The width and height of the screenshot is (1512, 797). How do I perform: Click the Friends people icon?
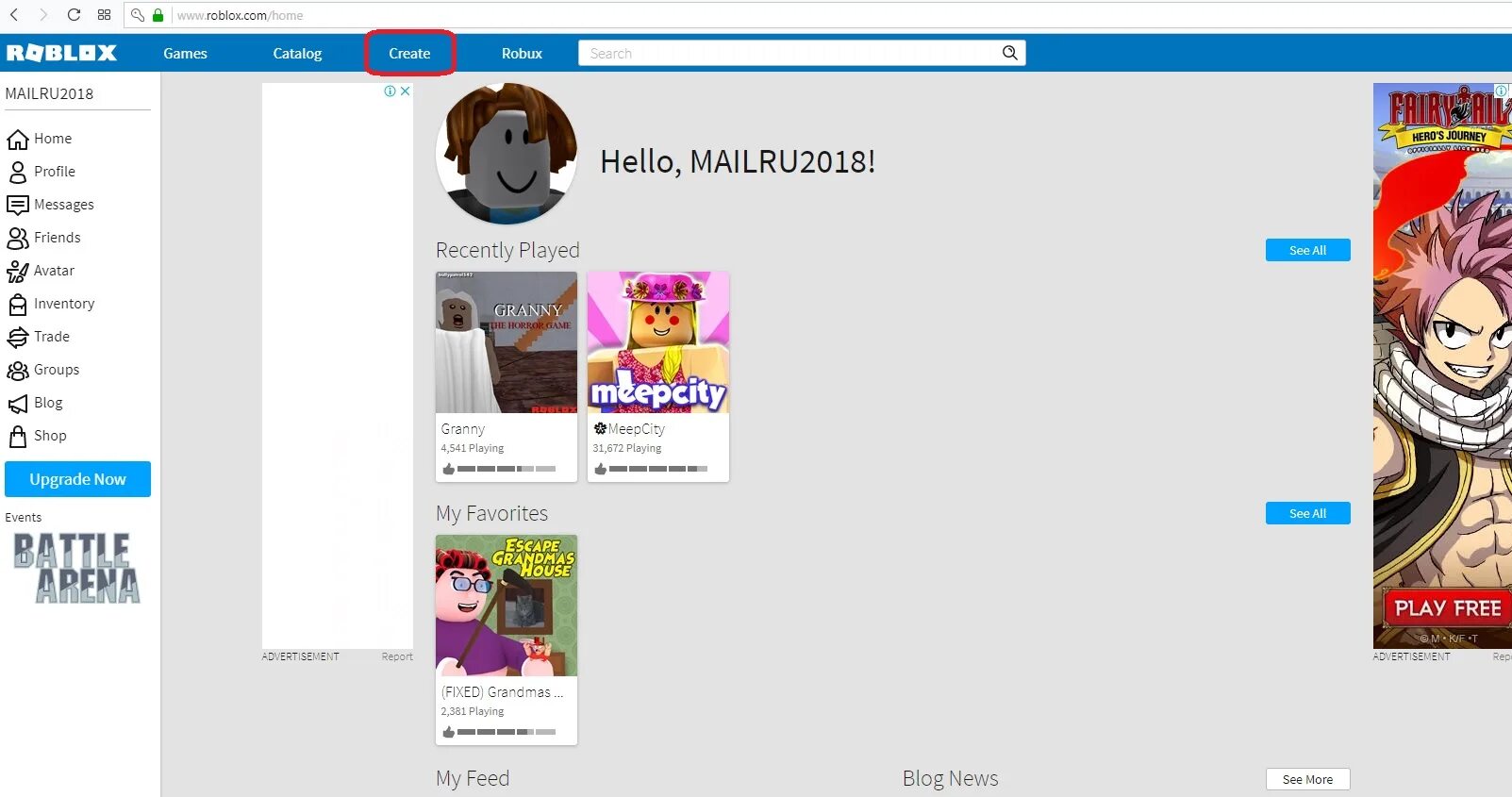pyautogui.click(x=17, y=239)
